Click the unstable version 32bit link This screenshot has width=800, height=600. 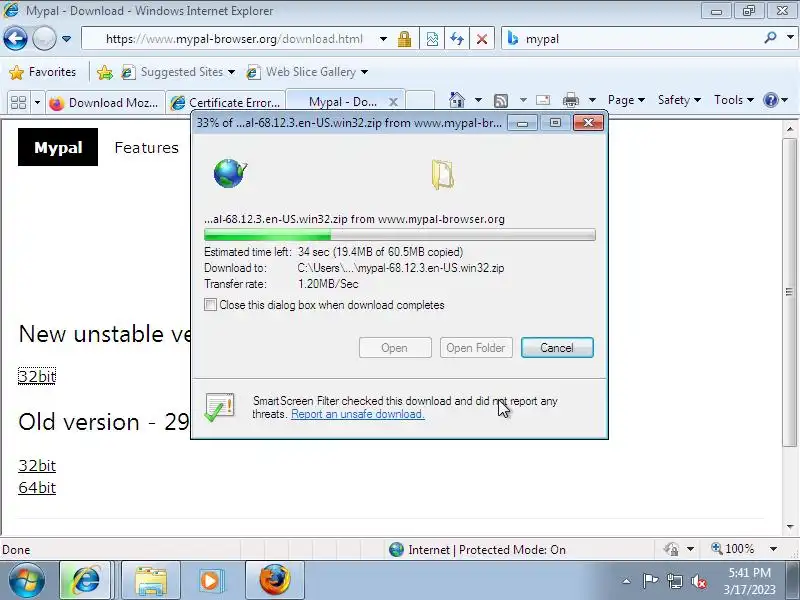[x=37, y=376]
